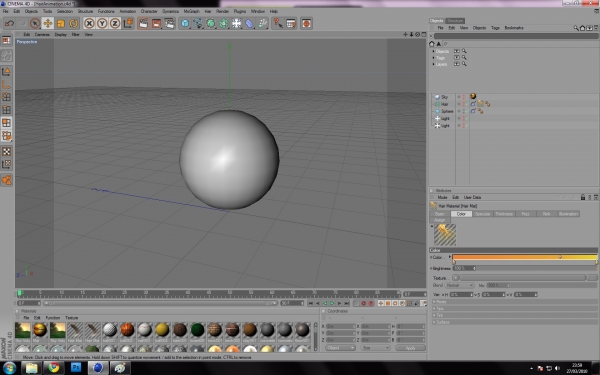600x375 pixels.
Task: Open the Kink tab in Attributes
Action: (x=546, y=214)
